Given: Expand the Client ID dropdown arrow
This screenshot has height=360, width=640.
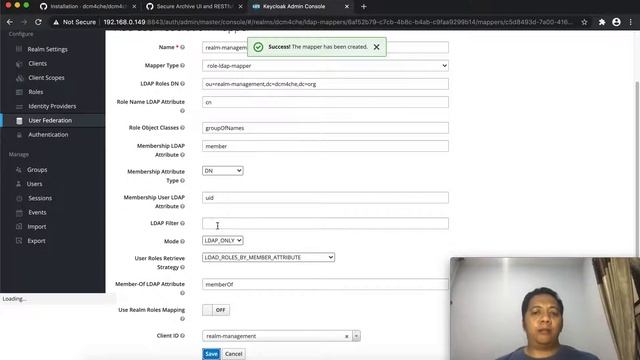Looking at the screenshot, I should (x=356, y=336).
